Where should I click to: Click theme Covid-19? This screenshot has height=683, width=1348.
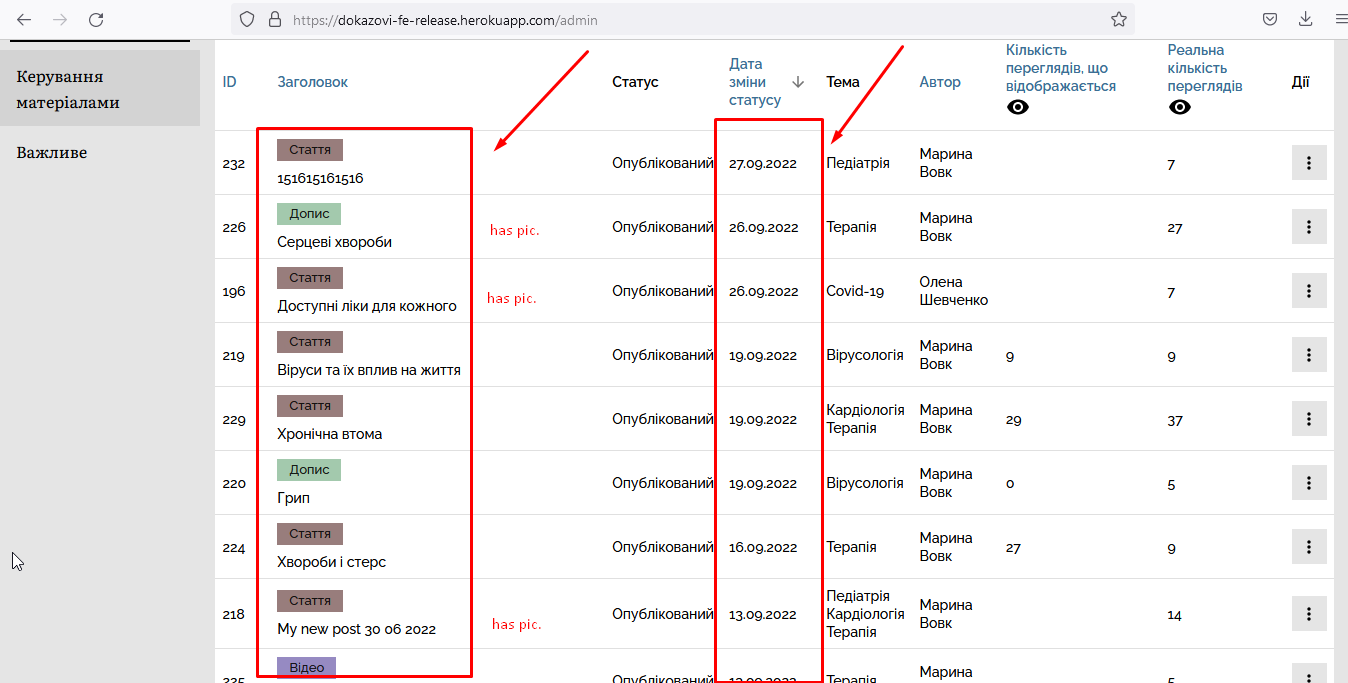[x=855, y=291]
